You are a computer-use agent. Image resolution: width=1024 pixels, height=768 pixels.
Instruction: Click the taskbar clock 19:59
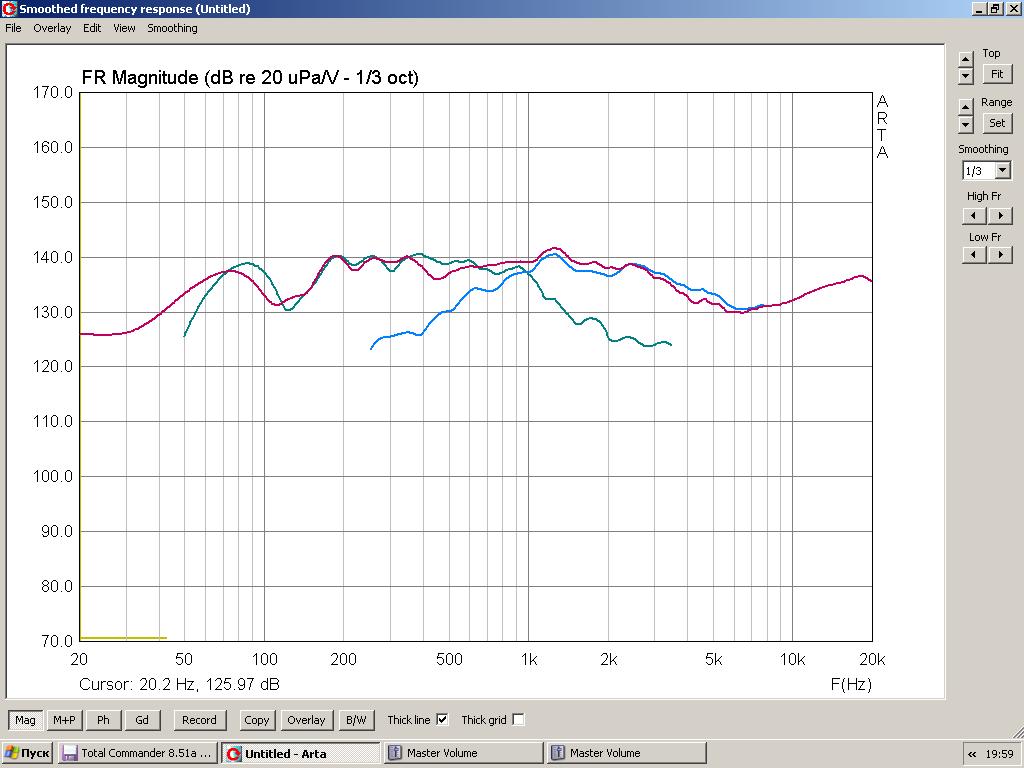[999, 754]
